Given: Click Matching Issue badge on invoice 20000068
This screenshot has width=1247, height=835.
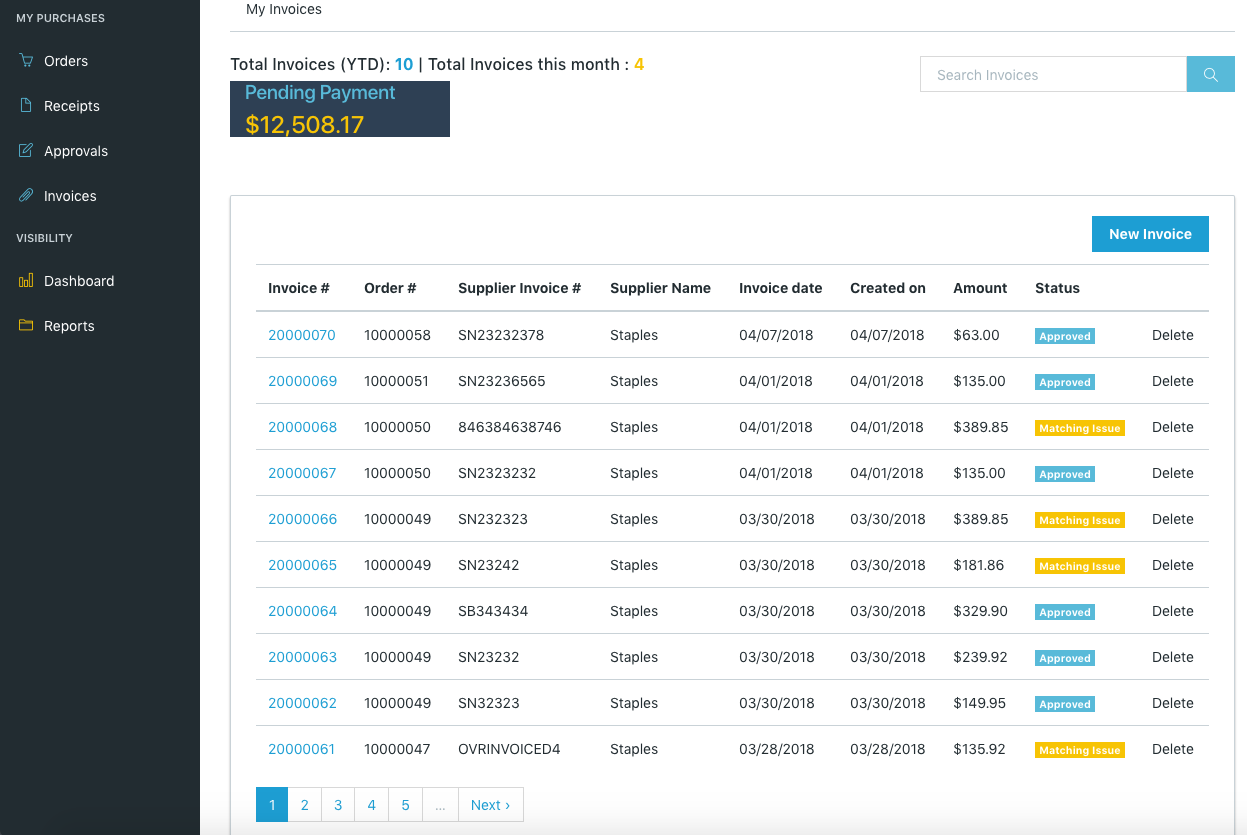Looking at the screenshot, I should click(1080, 428).
